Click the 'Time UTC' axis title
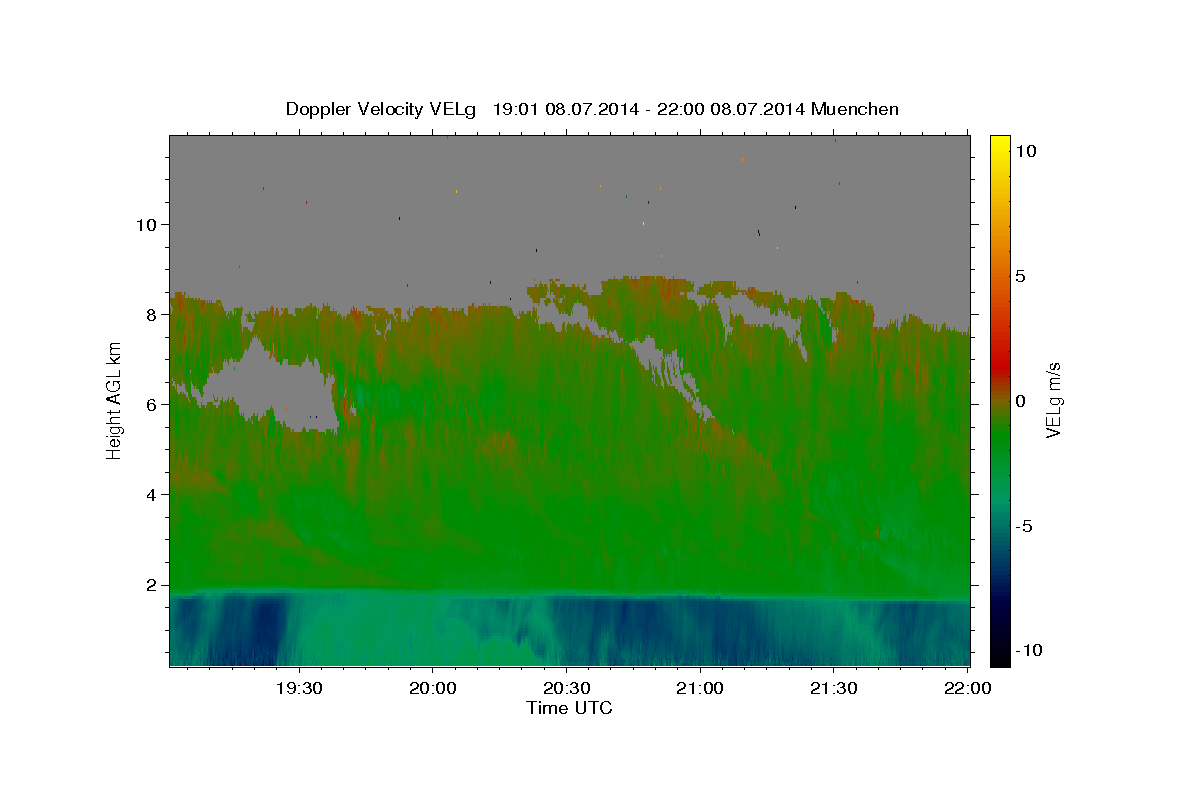This screenshot has width=1200, height=800. pyautogui.click(x=569, y=708)
